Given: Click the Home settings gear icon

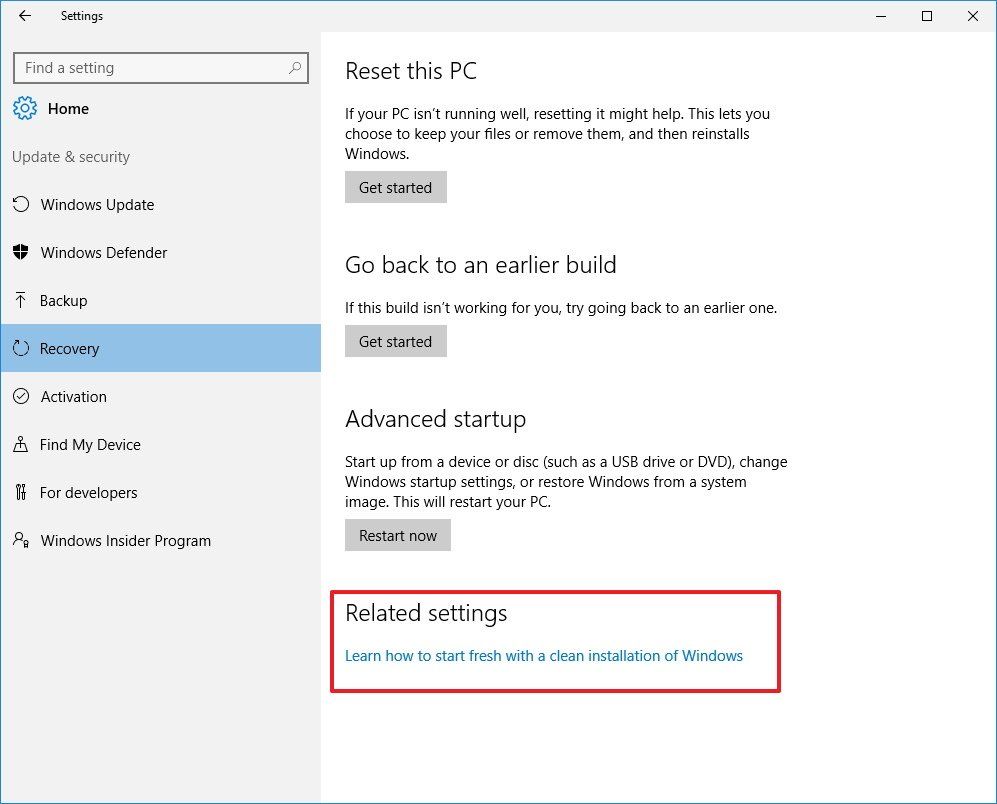Looking at the screenshot, I should pos(25,108).
